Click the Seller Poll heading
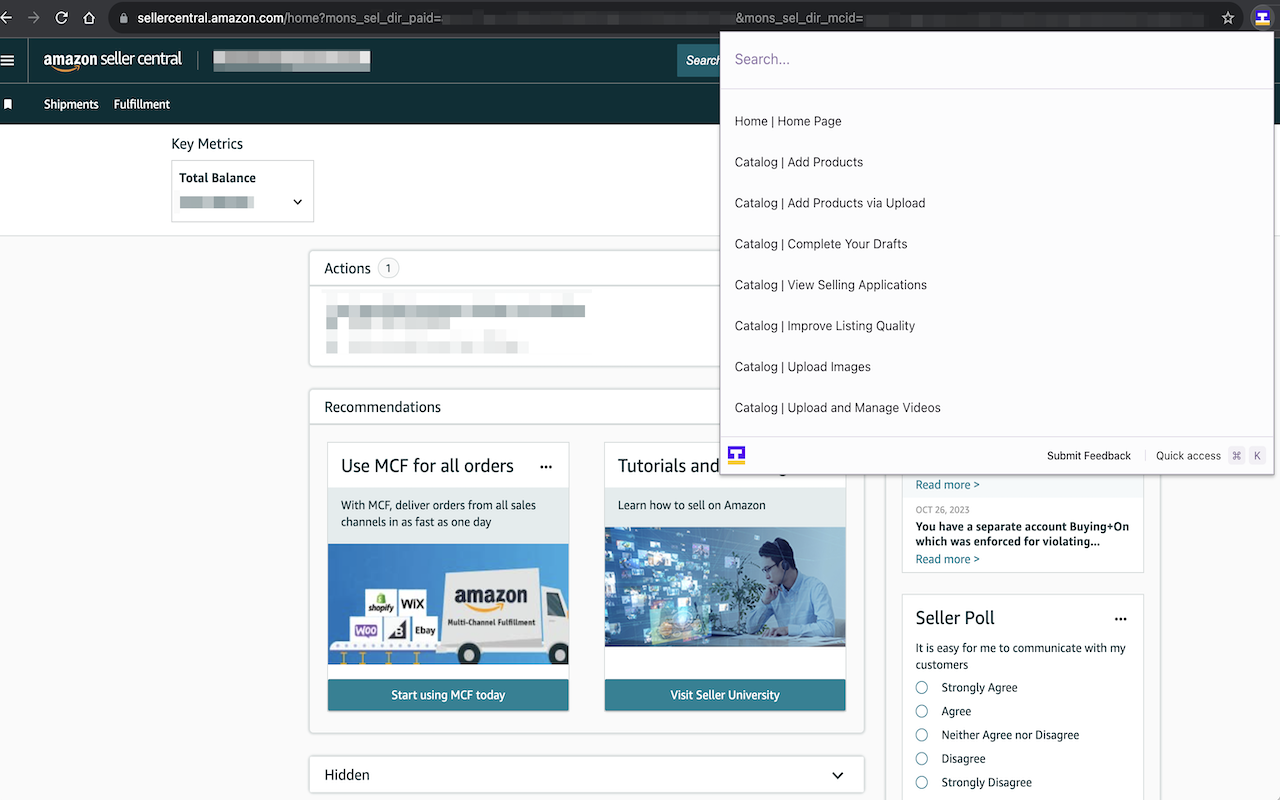 coord(955,618)
